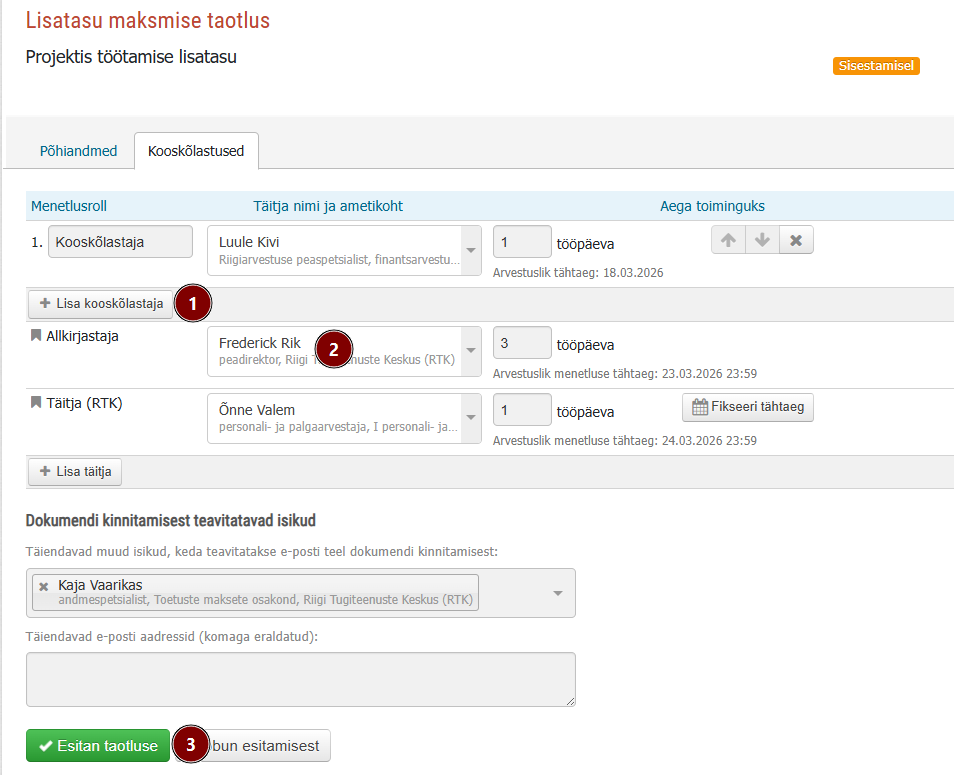Remove Kaja Vaarikas from notified persons
The image size is (954, 775).
(43, 587)
